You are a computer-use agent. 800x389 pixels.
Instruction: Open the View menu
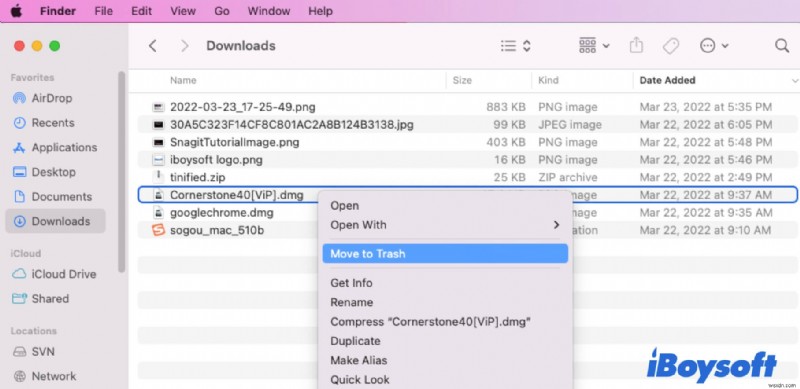[183, 11]
